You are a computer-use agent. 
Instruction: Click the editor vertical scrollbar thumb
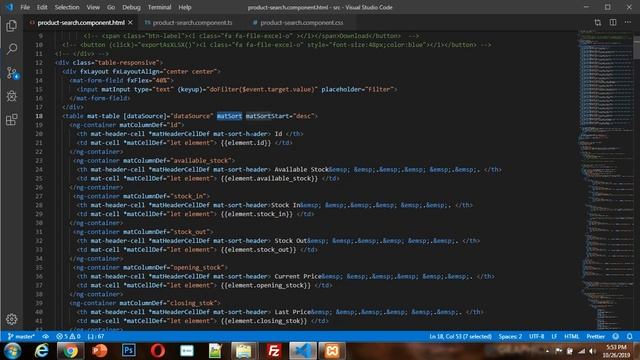pyautogui.click(x=637, y=48)
